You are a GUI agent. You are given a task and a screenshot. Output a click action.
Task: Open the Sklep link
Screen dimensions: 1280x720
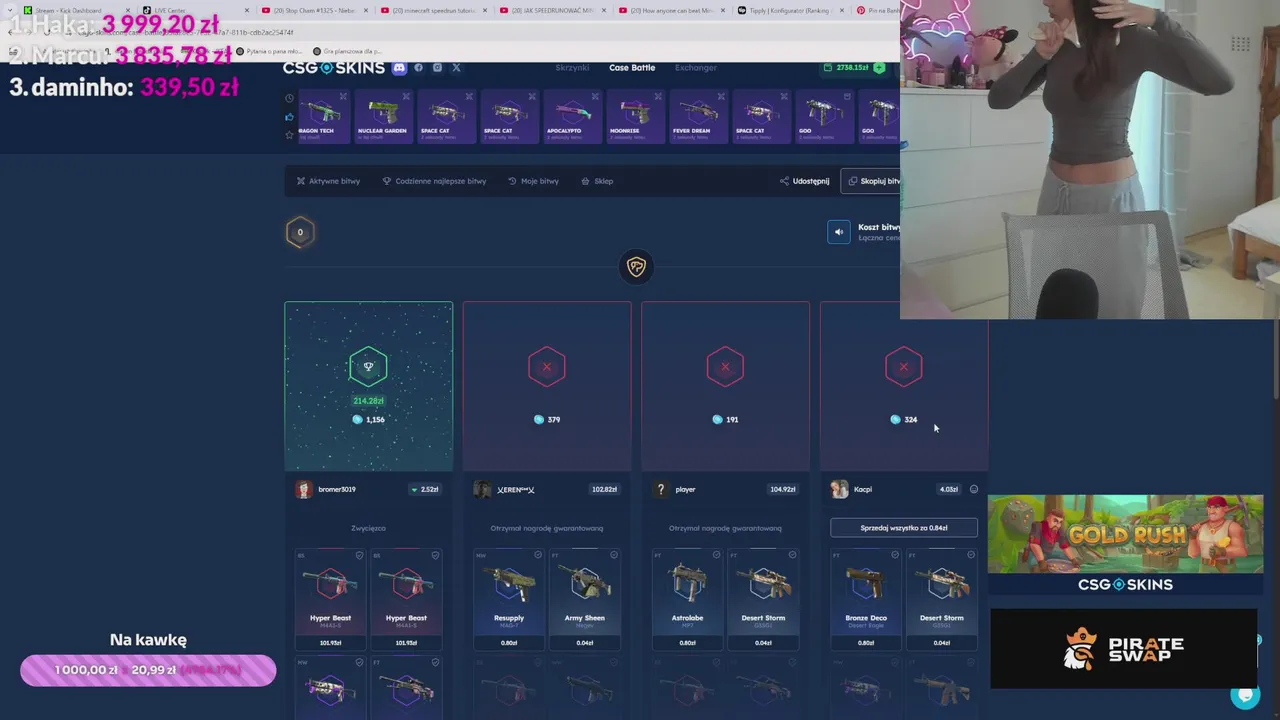(x=597, y=181)
